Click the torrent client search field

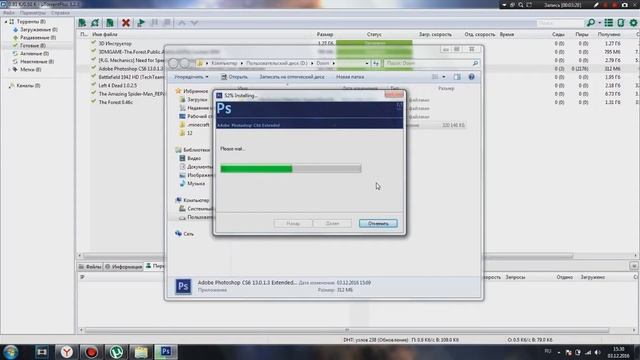click(560, 23)
